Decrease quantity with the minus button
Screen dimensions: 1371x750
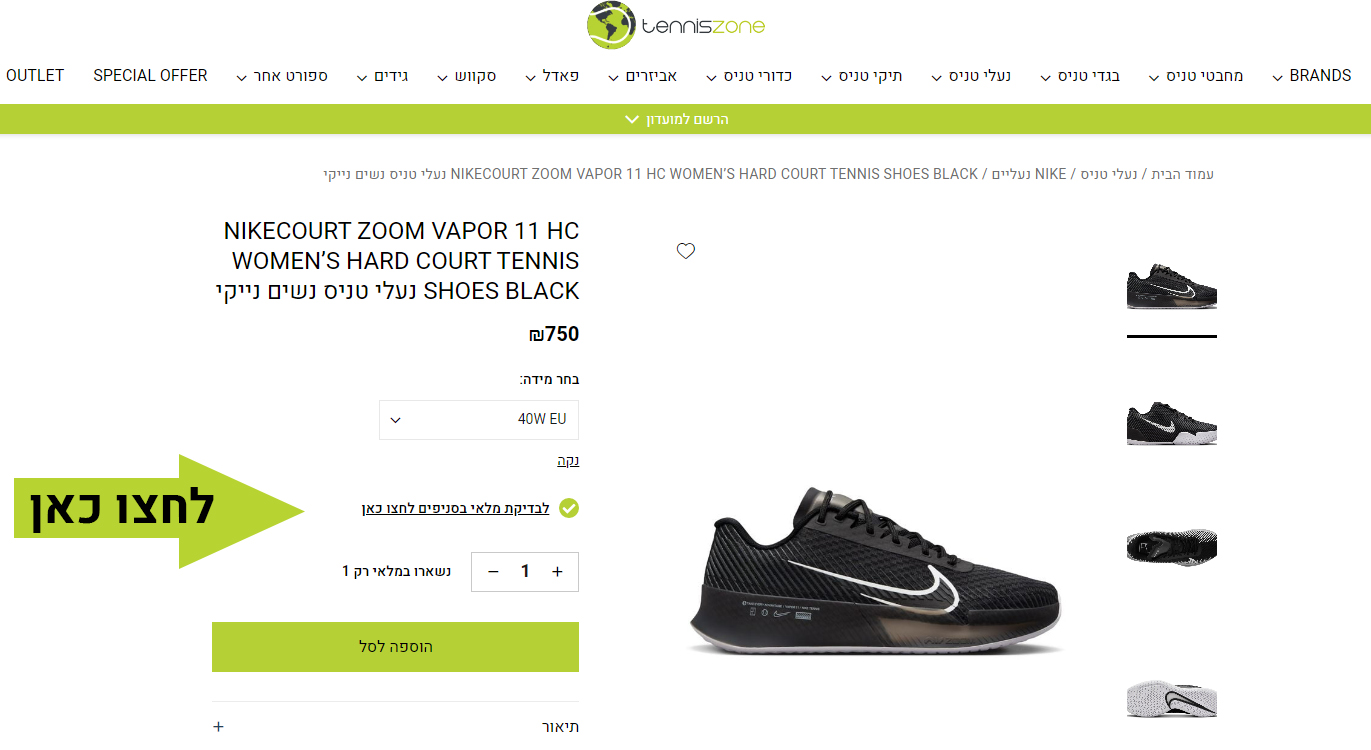(493, 572)
